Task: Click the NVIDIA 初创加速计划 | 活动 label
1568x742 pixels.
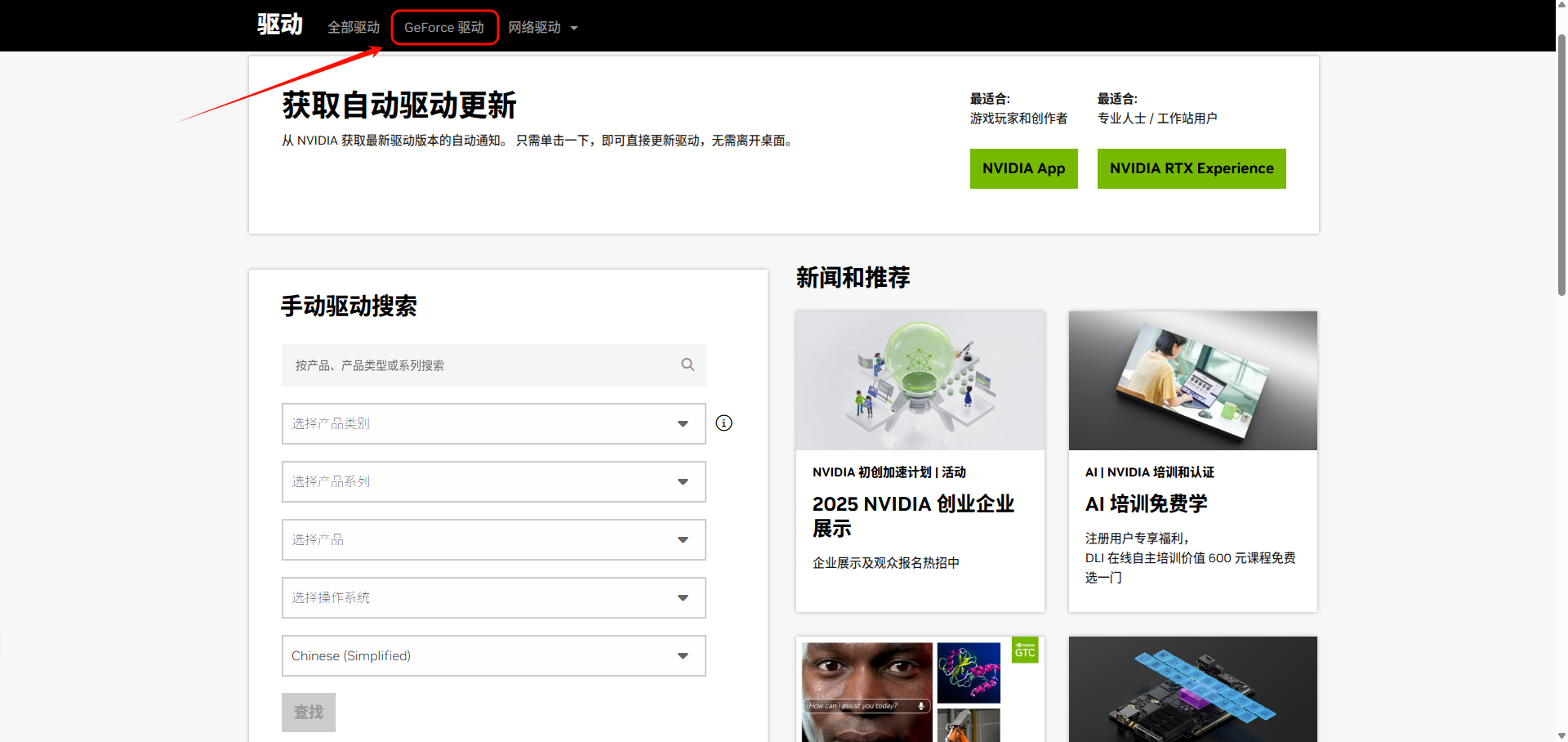Action: click(889, 472)
